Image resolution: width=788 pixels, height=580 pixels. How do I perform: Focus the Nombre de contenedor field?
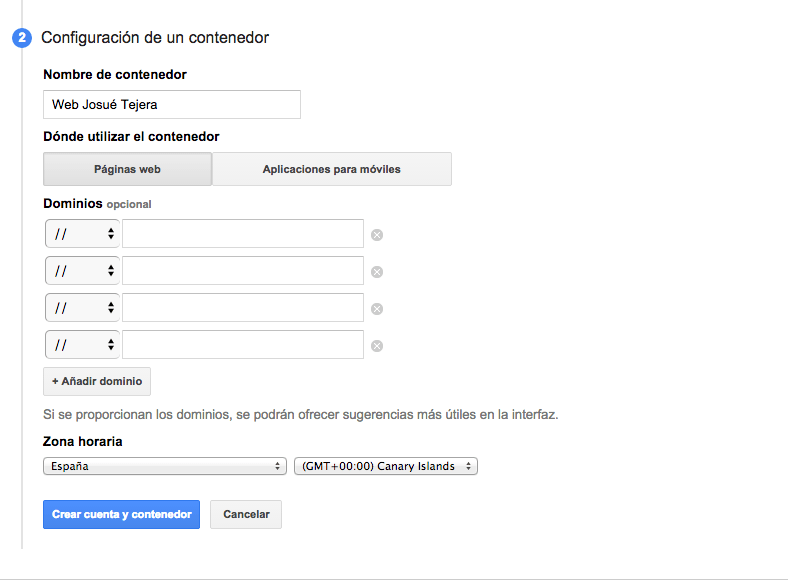(172, 104)
